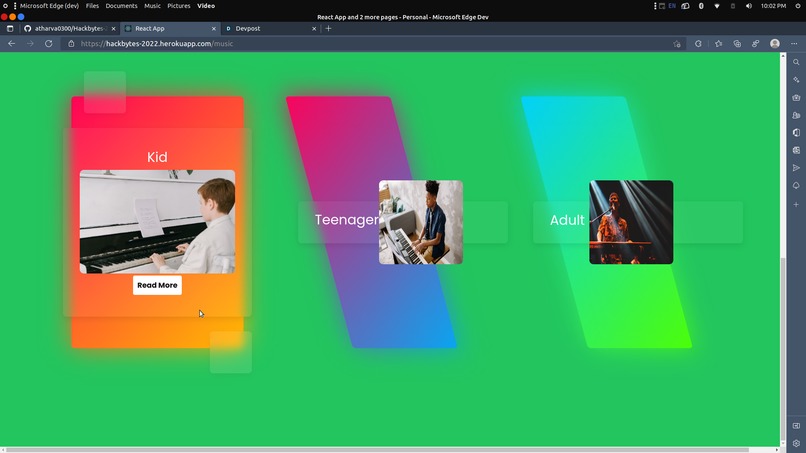Close the React App tab
The width and height of the screenshot is (806, 453).
tap(214, 29)
